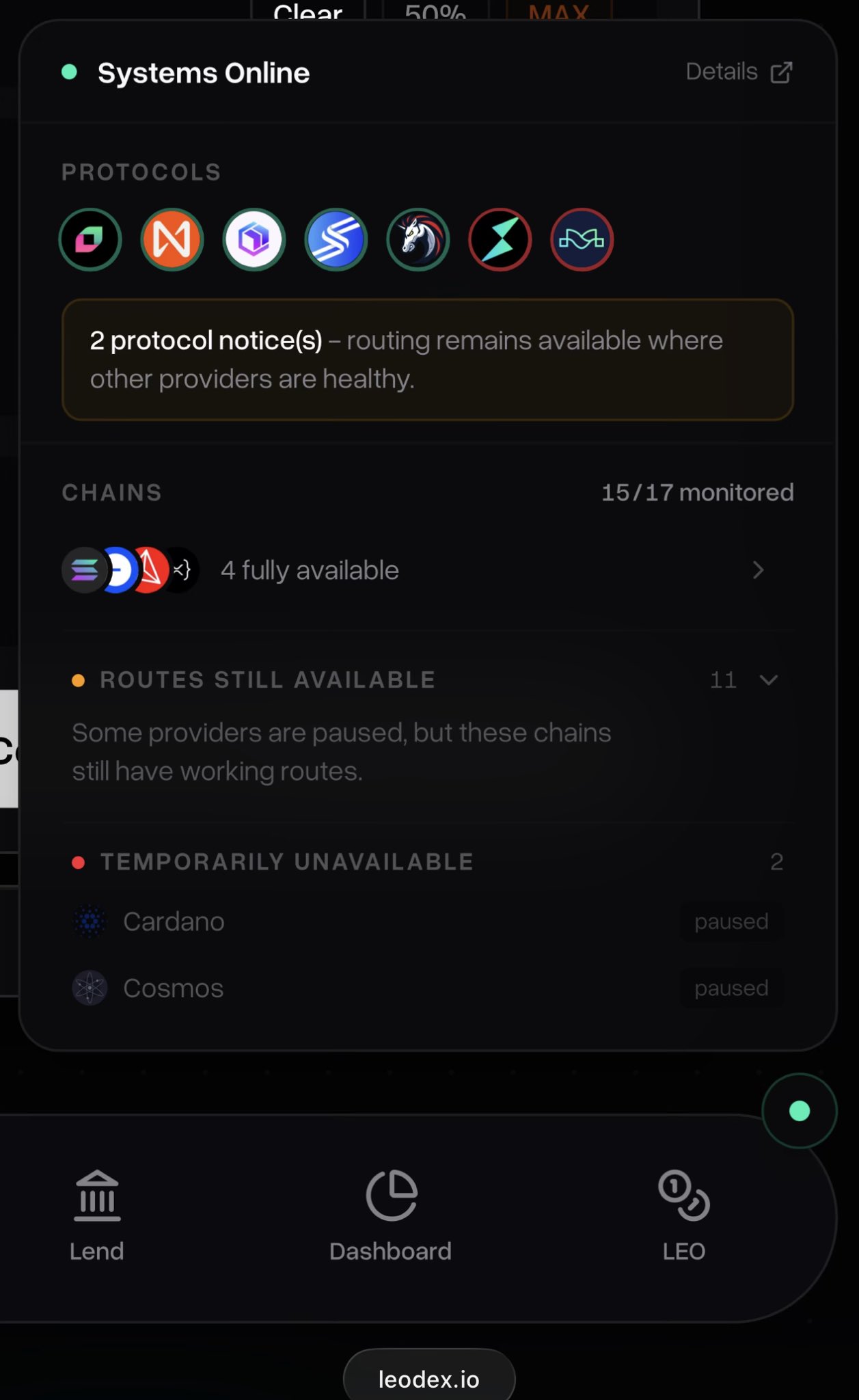Screen dimensions: 859x1400
Task: Click the Maya wave protocol icon
Action: 582,240
